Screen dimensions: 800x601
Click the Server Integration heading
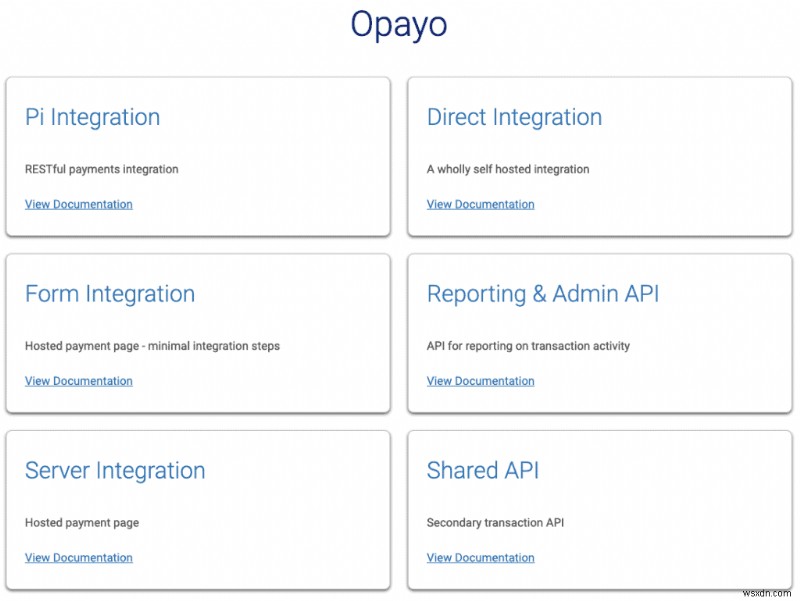pos(115,471)
